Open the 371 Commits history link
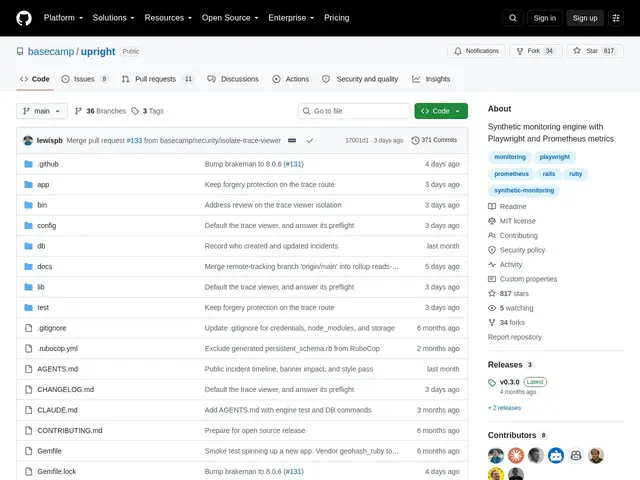 [x=434, y=140]
